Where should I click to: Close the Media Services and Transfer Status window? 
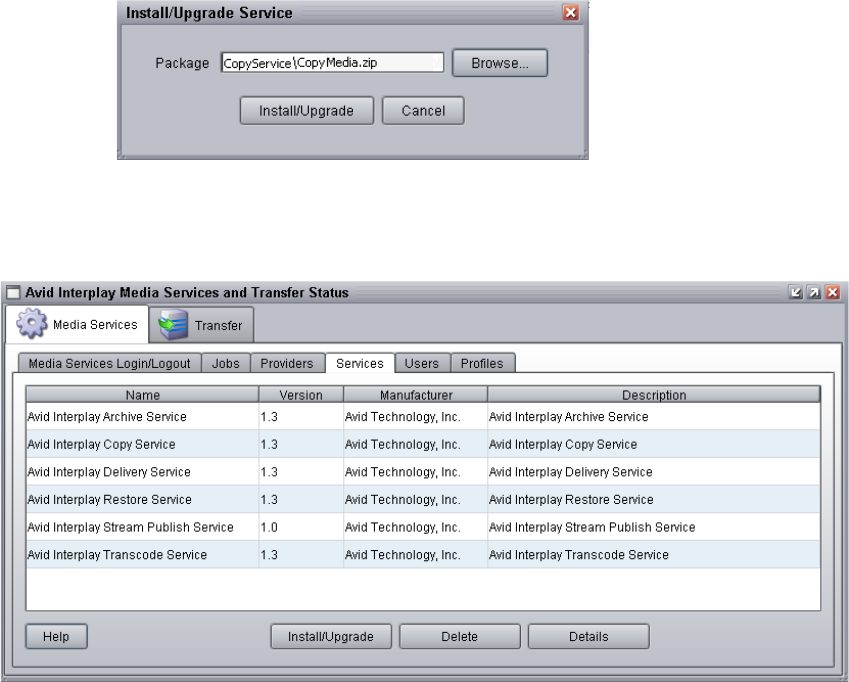click(833, 292)
